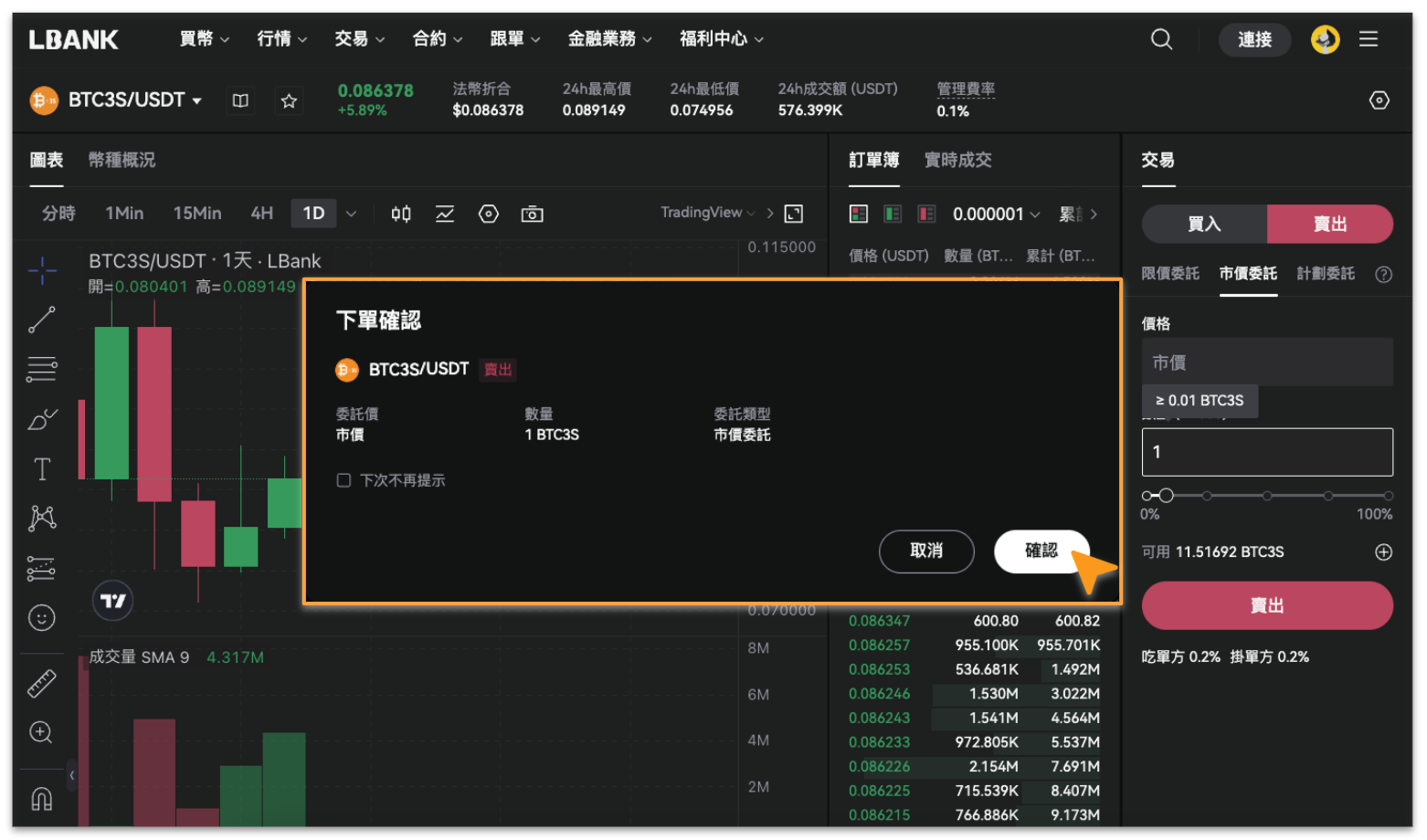Open the 合約 dropdown menu
This screenshot has height=840, width=1427.
[x=438, y=39]
